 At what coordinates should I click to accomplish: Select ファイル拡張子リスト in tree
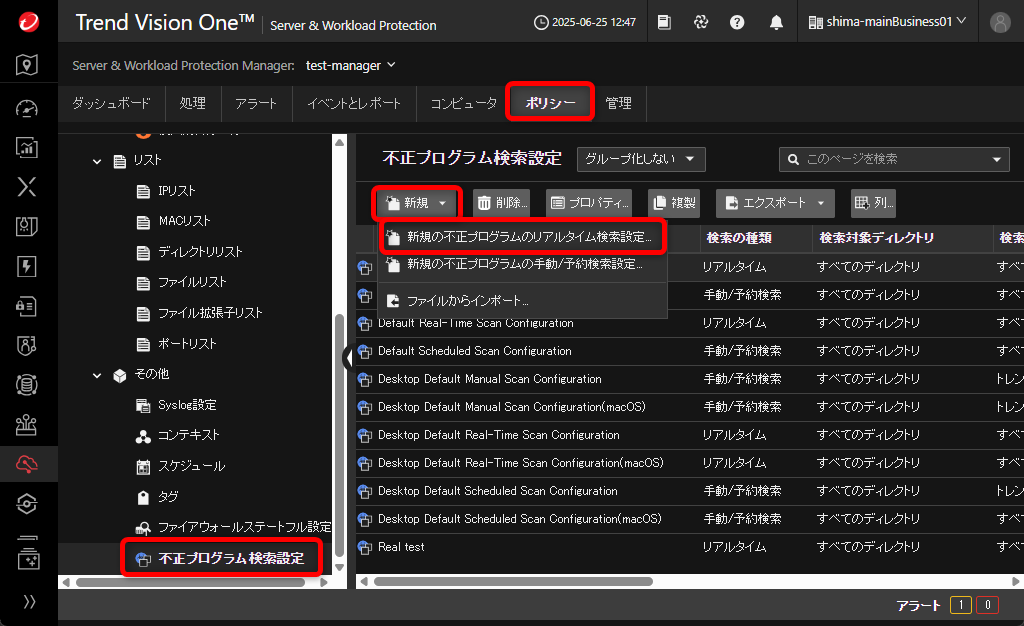click(x=210, y=313)
